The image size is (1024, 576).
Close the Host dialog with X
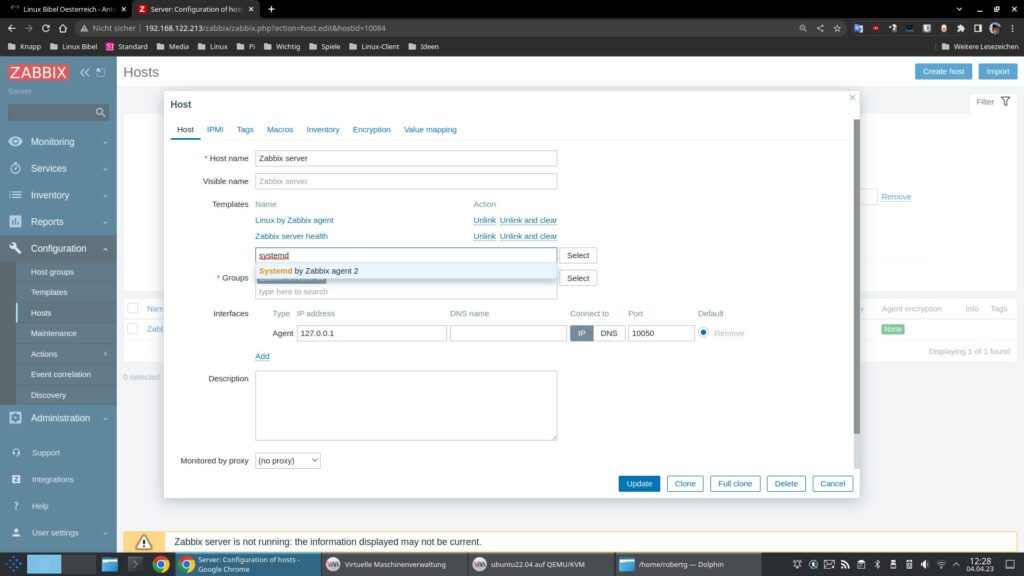coord(852,97)
